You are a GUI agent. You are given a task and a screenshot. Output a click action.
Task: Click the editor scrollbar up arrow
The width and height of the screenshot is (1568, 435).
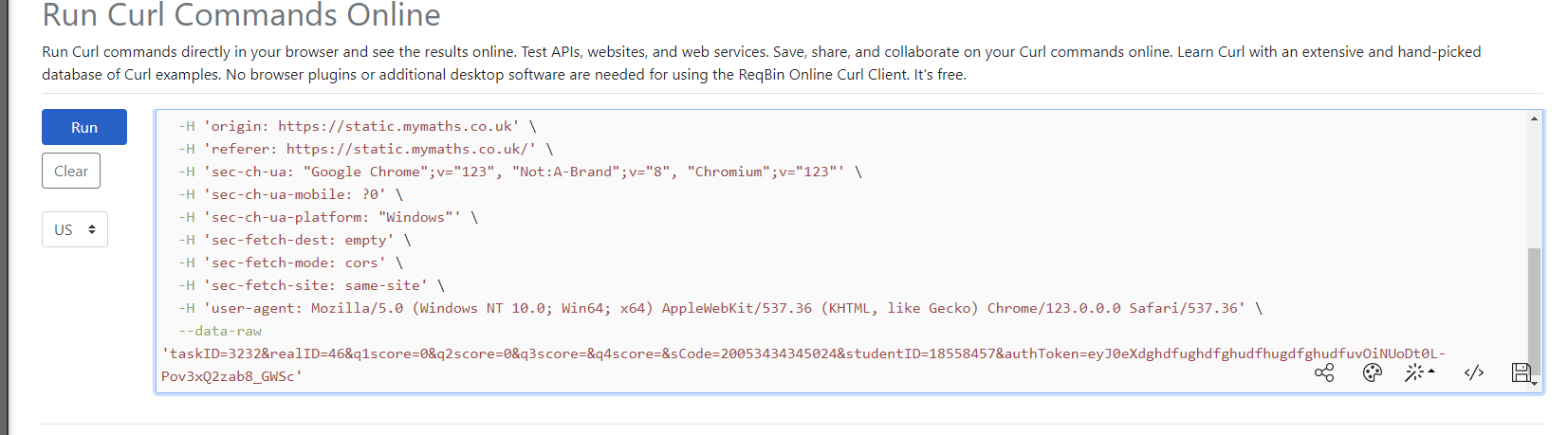[x=1534, y=118]
